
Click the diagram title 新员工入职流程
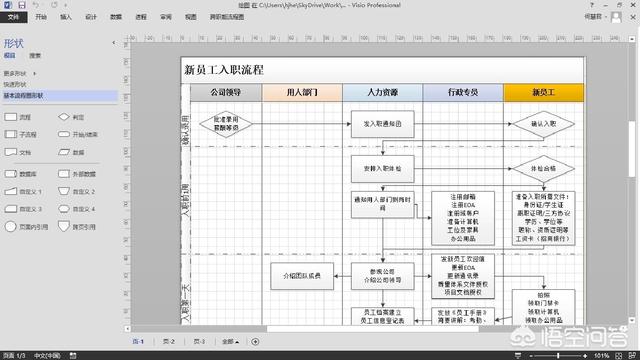point(224,70)
